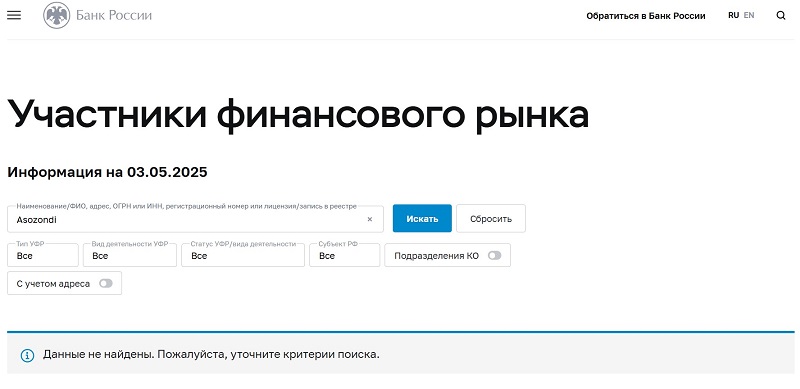Click the info icon in results notice

pos(27,355)
